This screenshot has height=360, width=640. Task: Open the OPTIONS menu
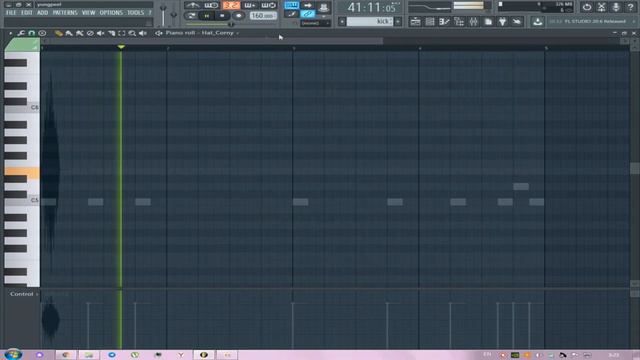[x=111, y=13]
